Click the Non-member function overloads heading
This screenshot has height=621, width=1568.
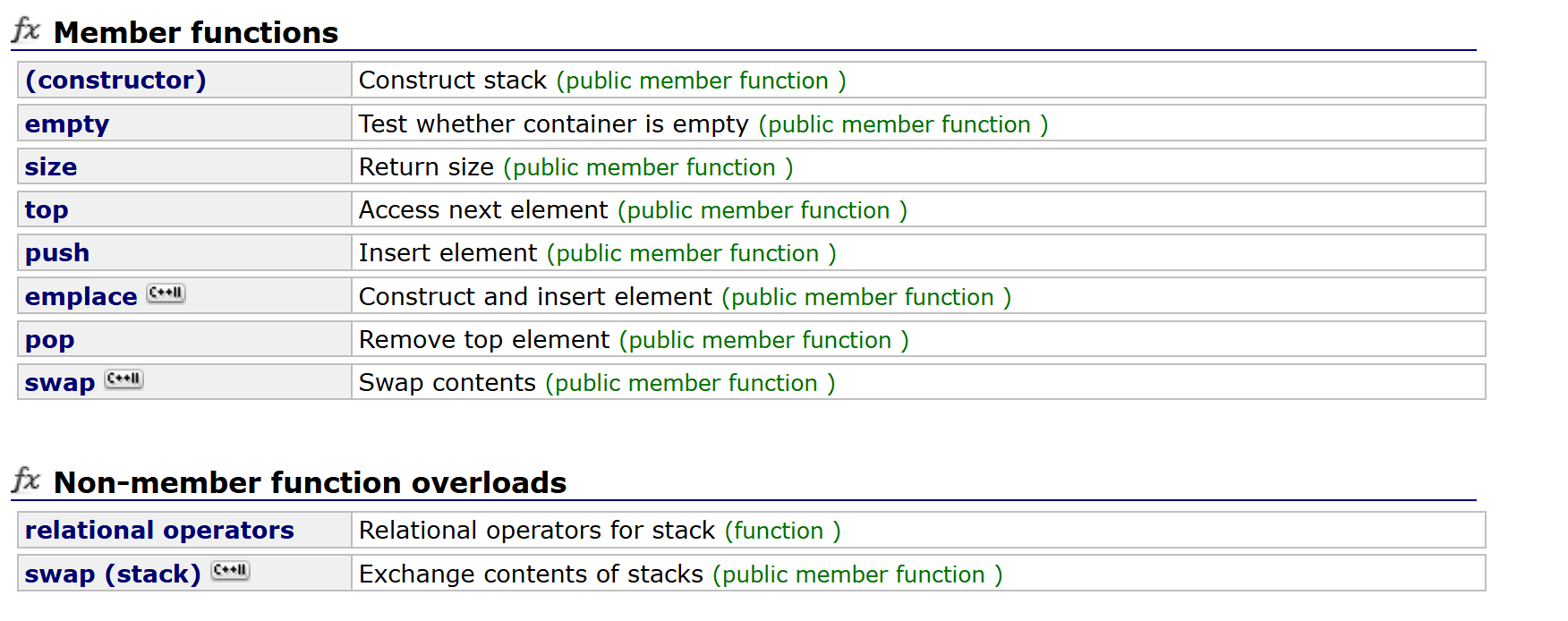pyautogui.click(x=310, y=483)
